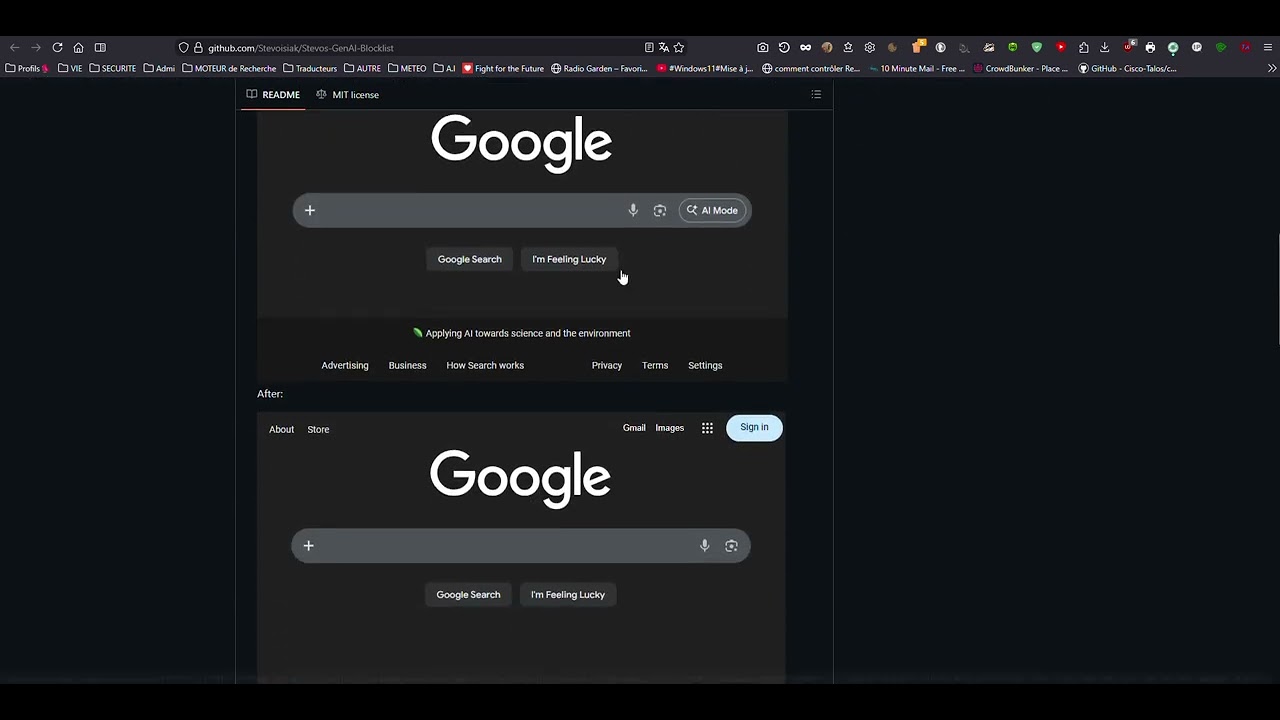Print the page using printer icon
This screenshot has height=720, width=1280.
(1150, 47)
